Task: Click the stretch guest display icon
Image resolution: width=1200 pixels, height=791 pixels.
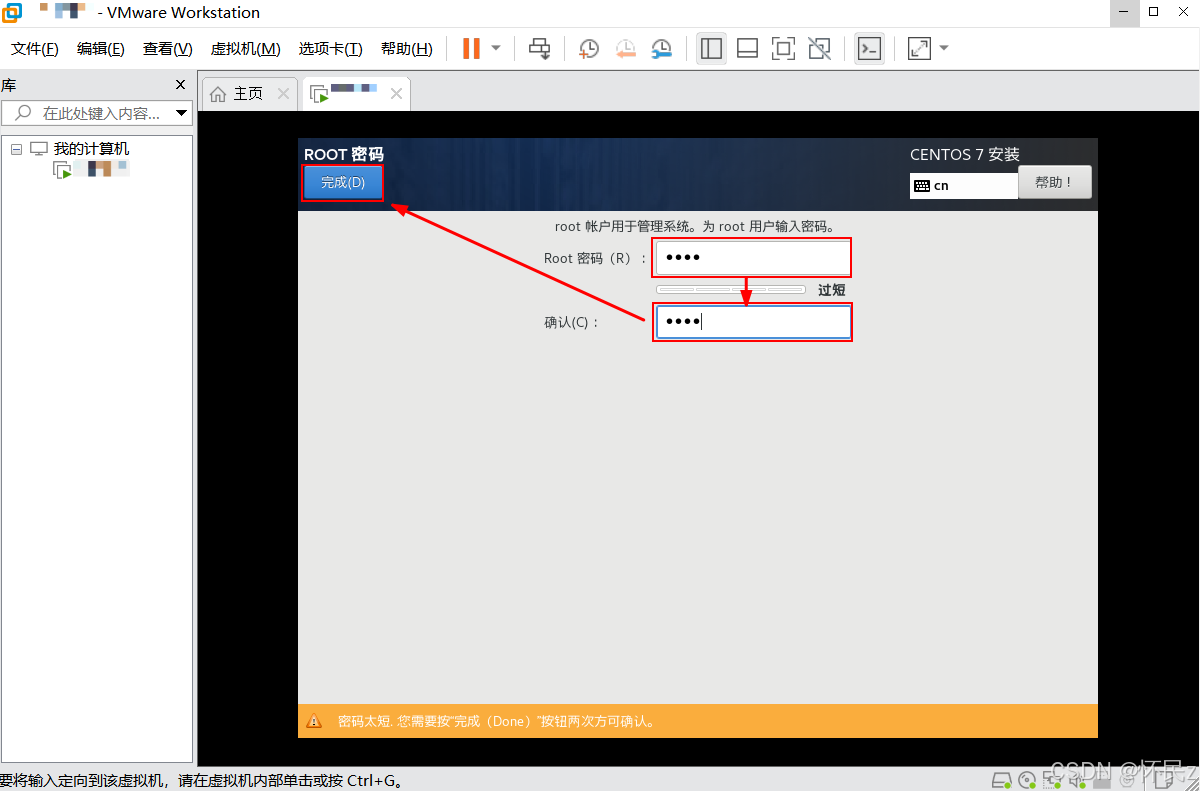Action: pyautogui.click(x=919, y=48)
